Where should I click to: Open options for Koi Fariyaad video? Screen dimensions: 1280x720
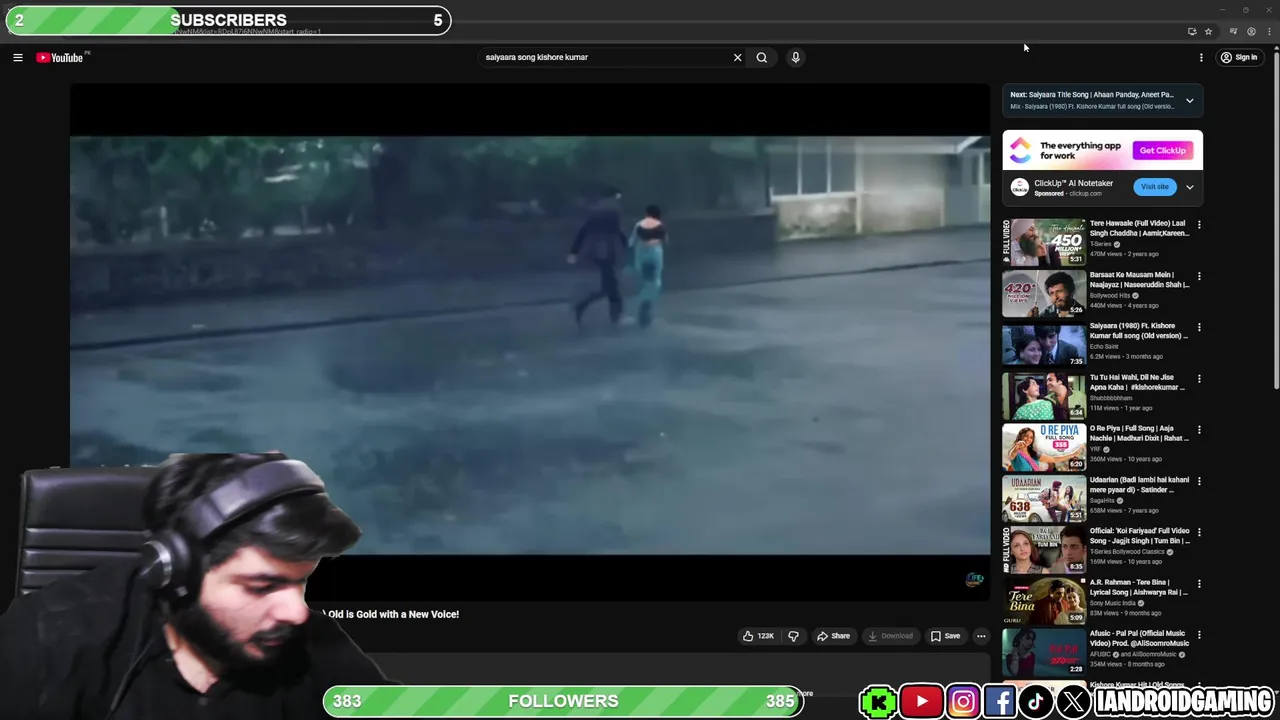(1199, 532)
